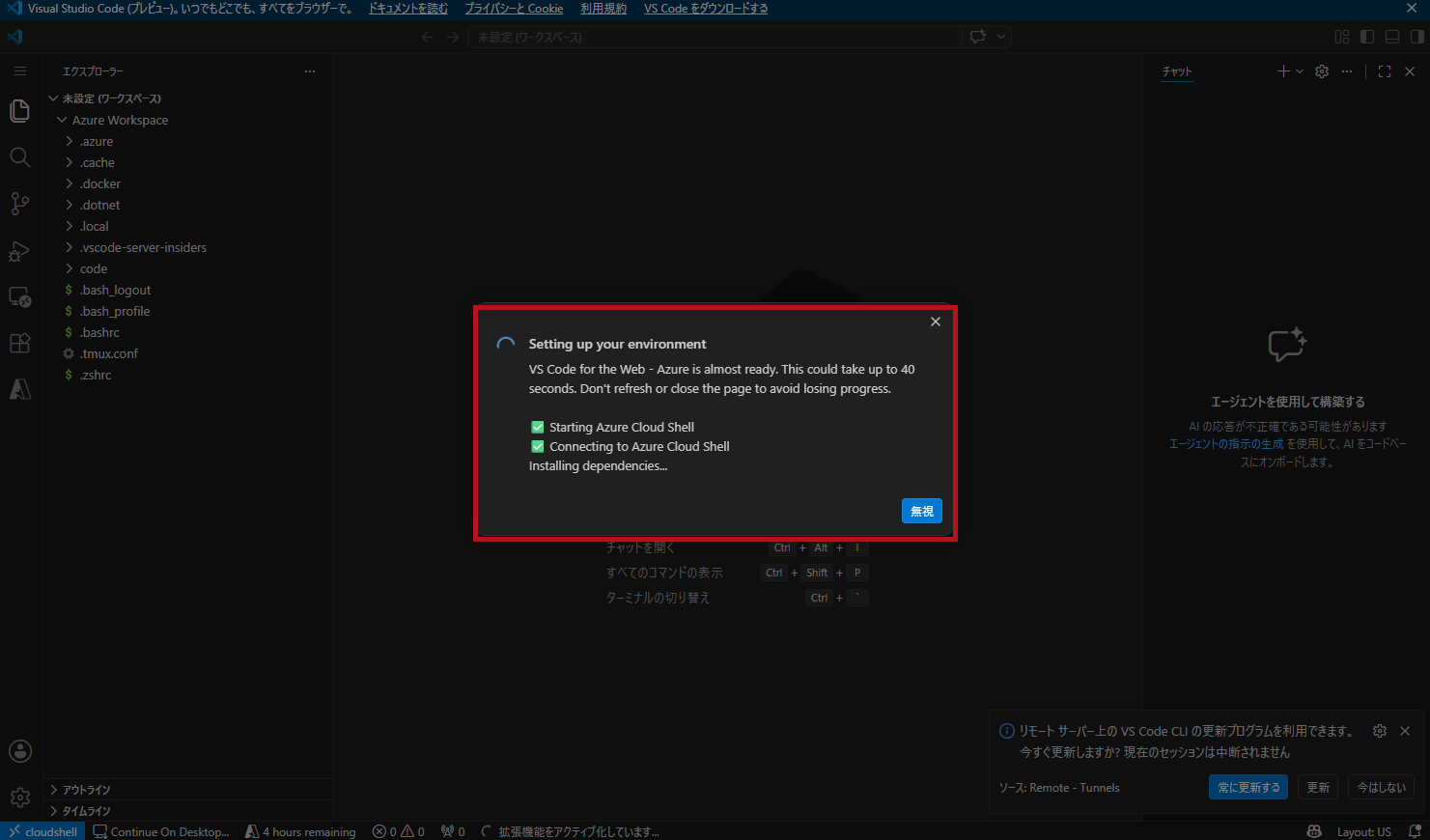Viewport: 1430px width, 840px height.
Task: Open the Remote Explorer view icon
Action: (19, 296)
